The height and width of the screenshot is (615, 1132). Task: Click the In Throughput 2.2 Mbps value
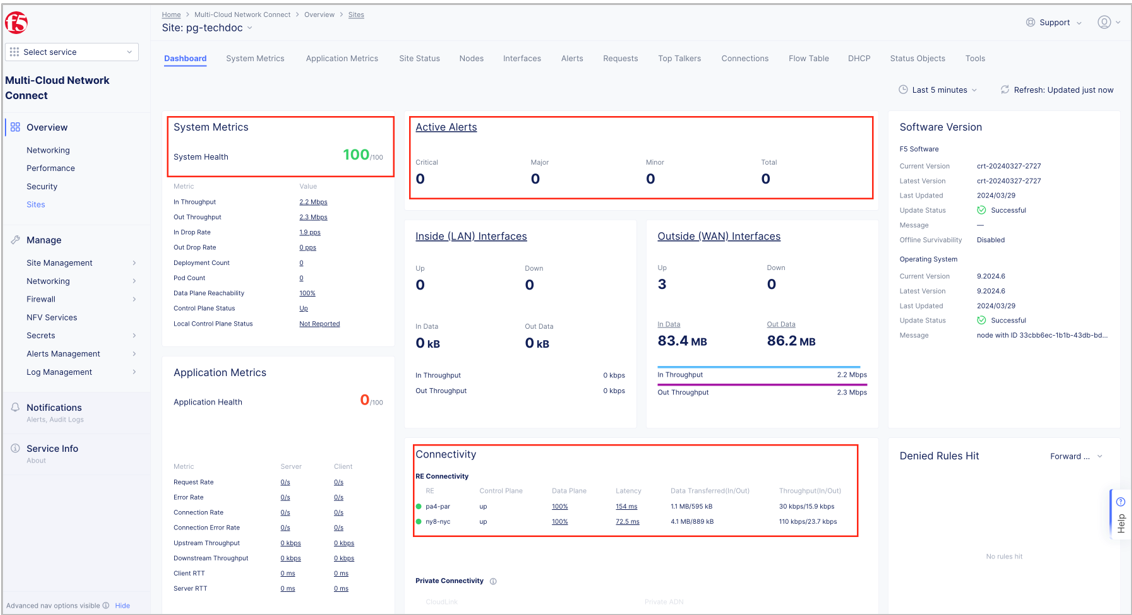(313, 202)
